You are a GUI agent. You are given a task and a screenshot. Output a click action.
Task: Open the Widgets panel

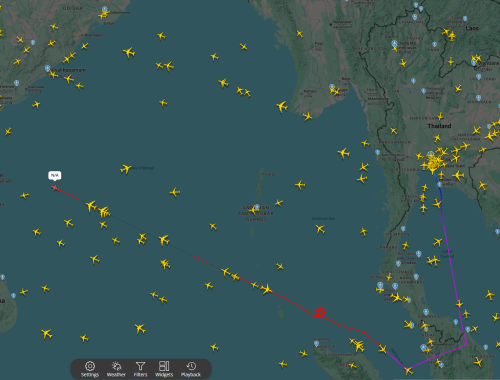164,369
